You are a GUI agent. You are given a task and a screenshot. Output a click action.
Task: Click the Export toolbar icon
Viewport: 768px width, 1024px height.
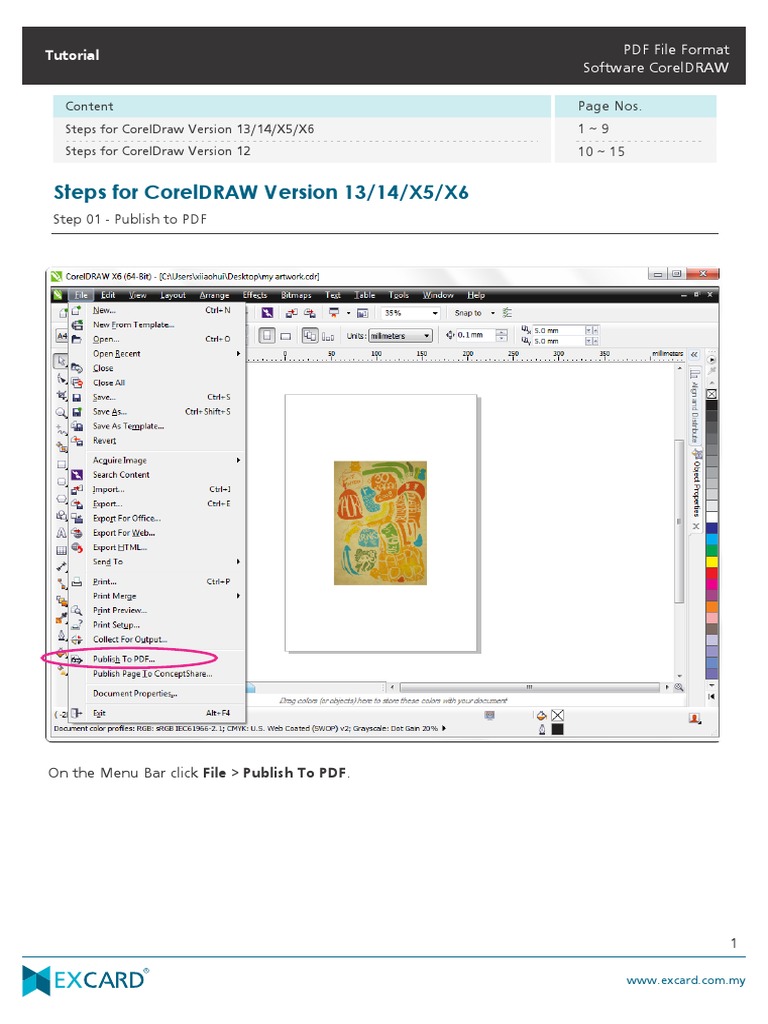310,313
